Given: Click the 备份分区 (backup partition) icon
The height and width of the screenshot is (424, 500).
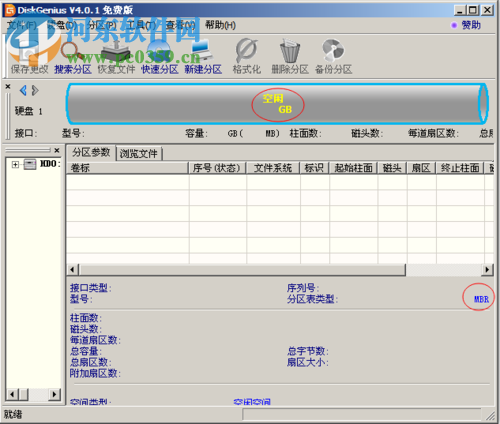Looking at the screenshot, I should point(333,57).
